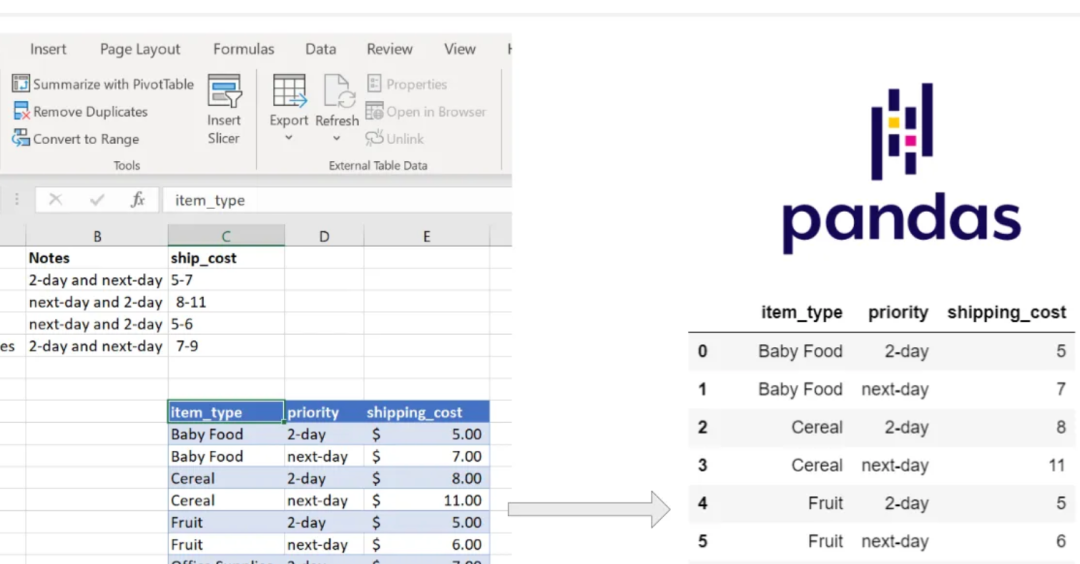Screen dimensions: 1080x564
Task: Open the Insert Function fx button
Action: pyautogui.click(x=138, y=200)
